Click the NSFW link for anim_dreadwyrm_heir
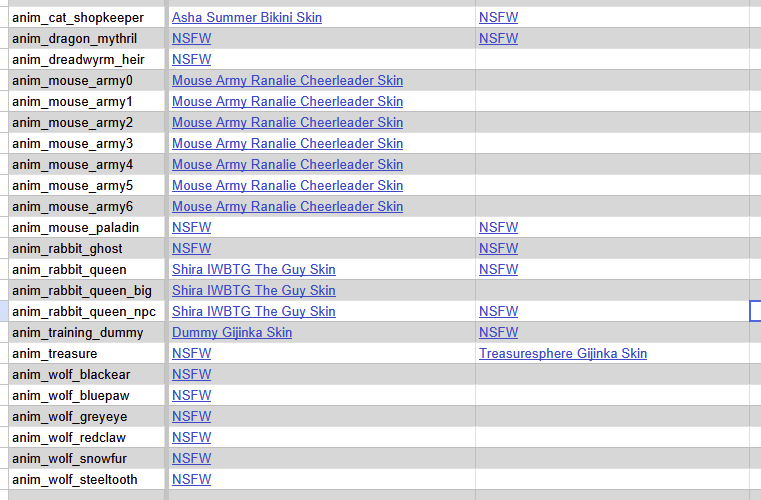761x500 pixels. pos(191,60)
